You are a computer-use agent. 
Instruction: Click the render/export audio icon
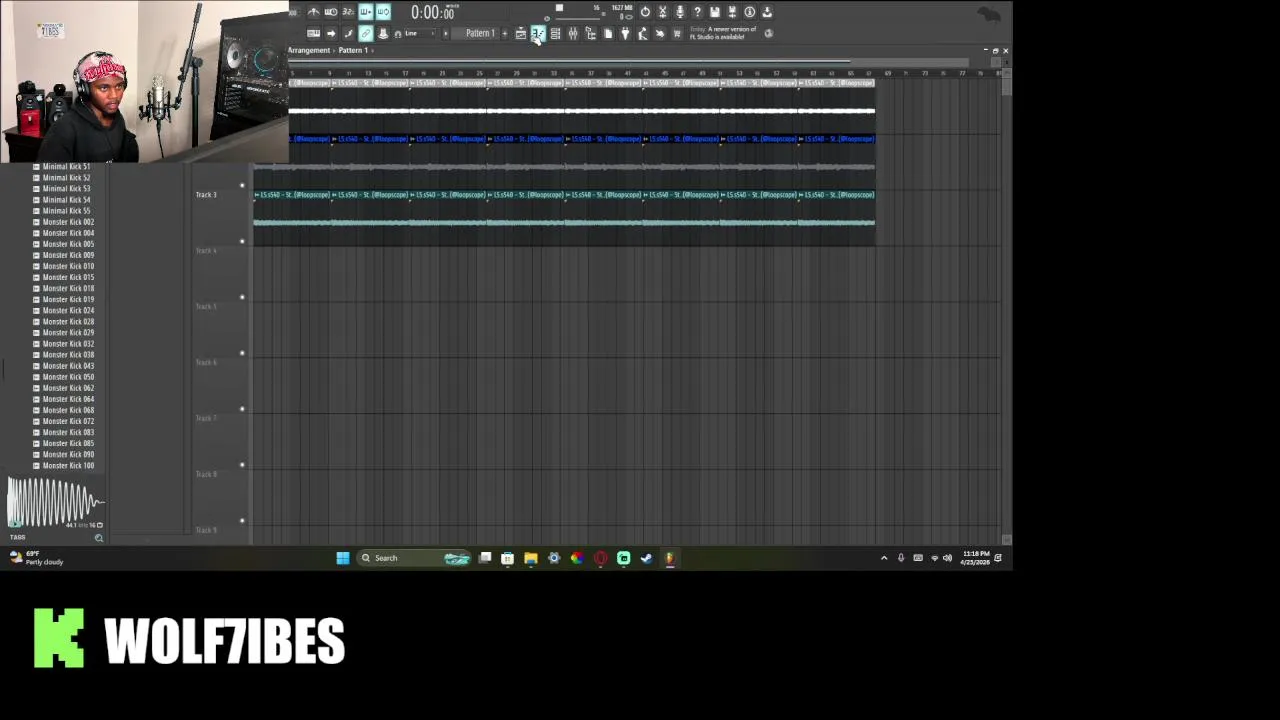[732, 12]
